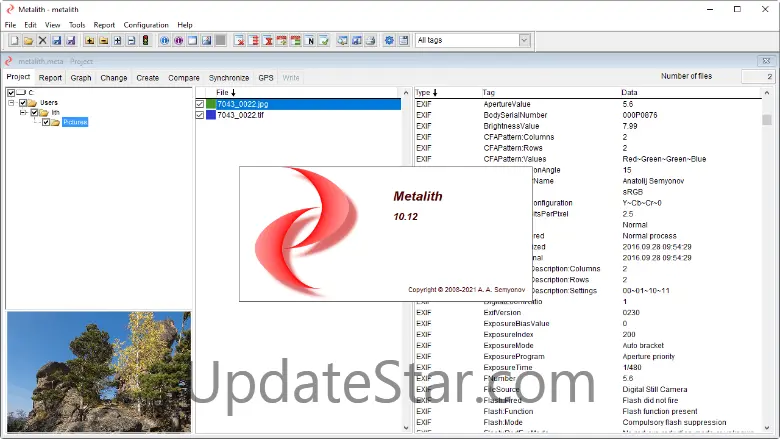The height and width of the screenshot is (439, 780).
Task: Toggle the Users folder checkbox
Action: [23, 103]
